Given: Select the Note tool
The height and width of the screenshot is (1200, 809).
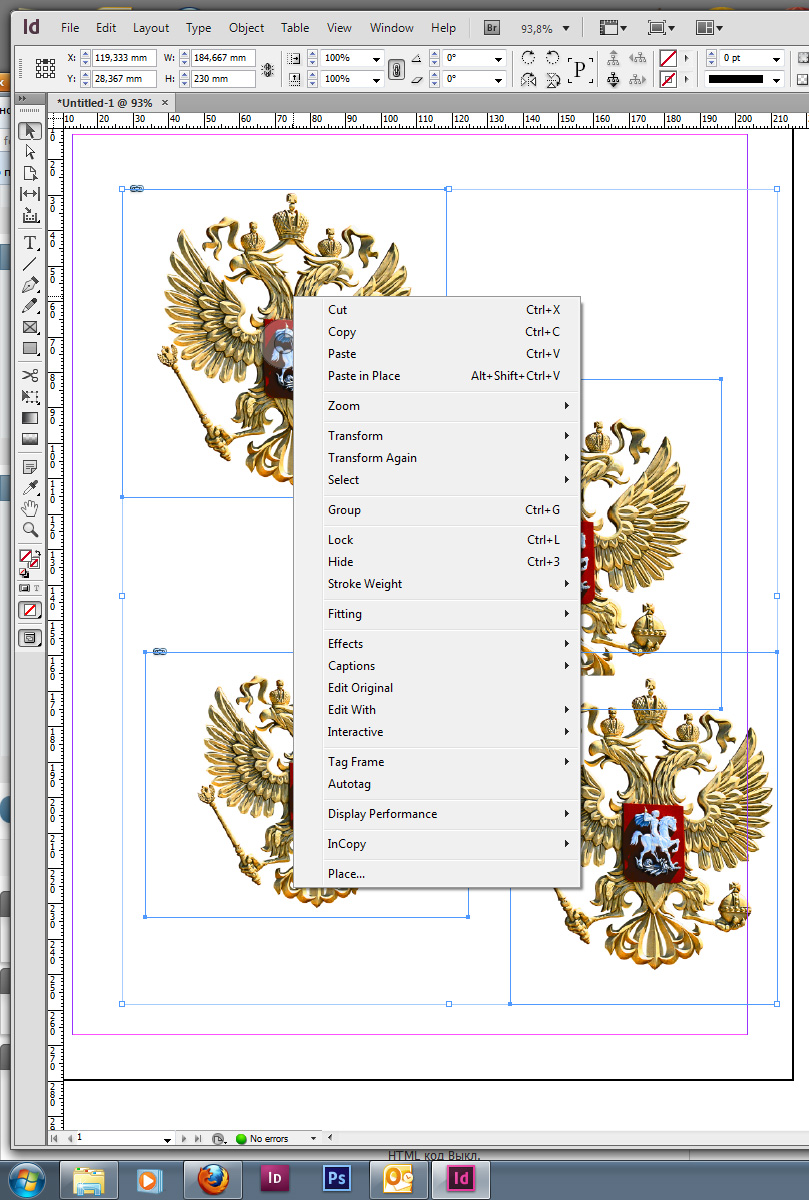Looking at the screenshot, I should pos(30,467).
